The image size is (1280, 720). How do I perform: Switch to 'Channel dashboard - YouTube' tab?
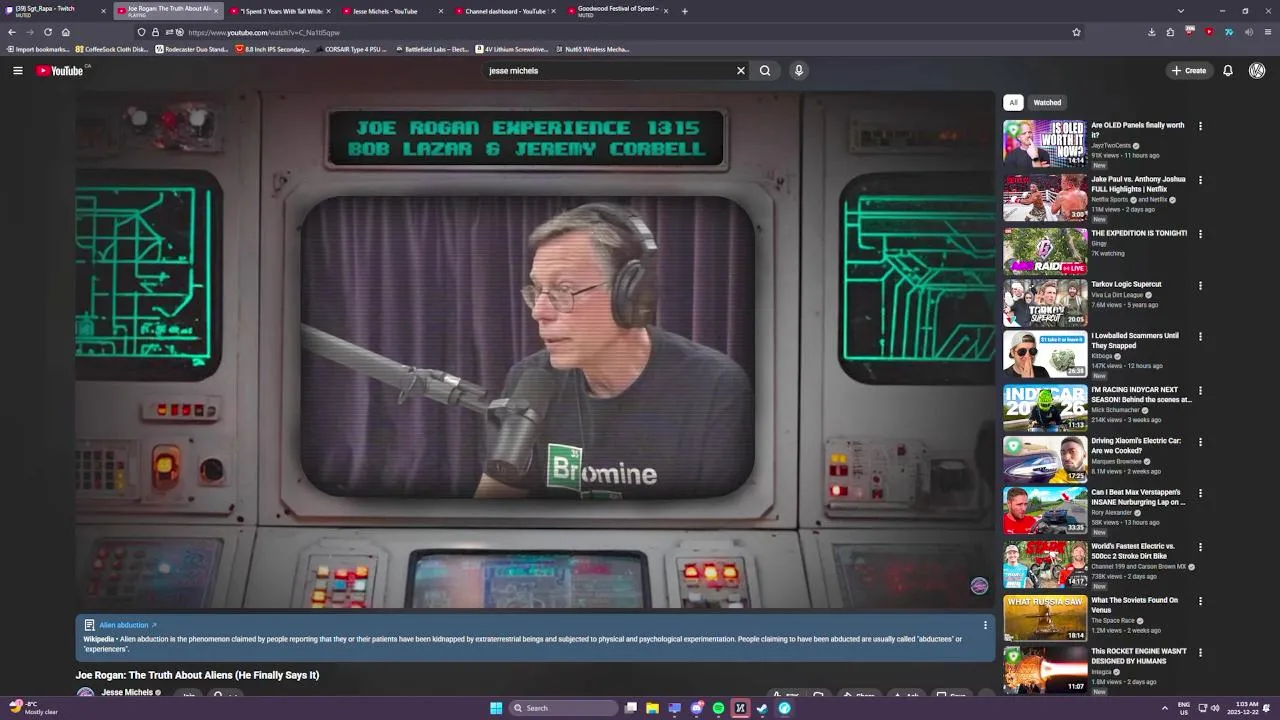tap(505, 11)
